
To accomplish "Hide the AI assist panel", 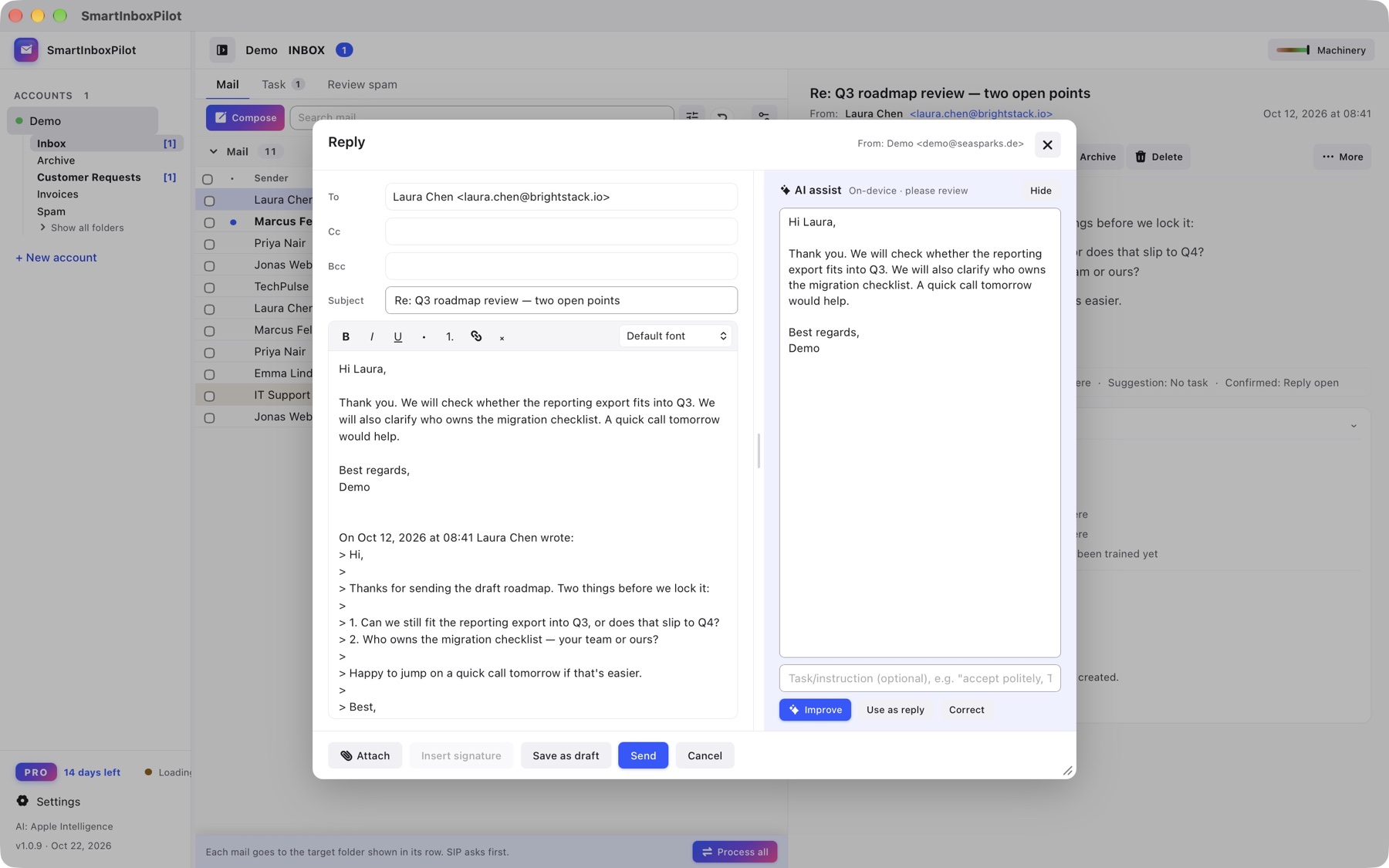I will (x=1040, y=191).
